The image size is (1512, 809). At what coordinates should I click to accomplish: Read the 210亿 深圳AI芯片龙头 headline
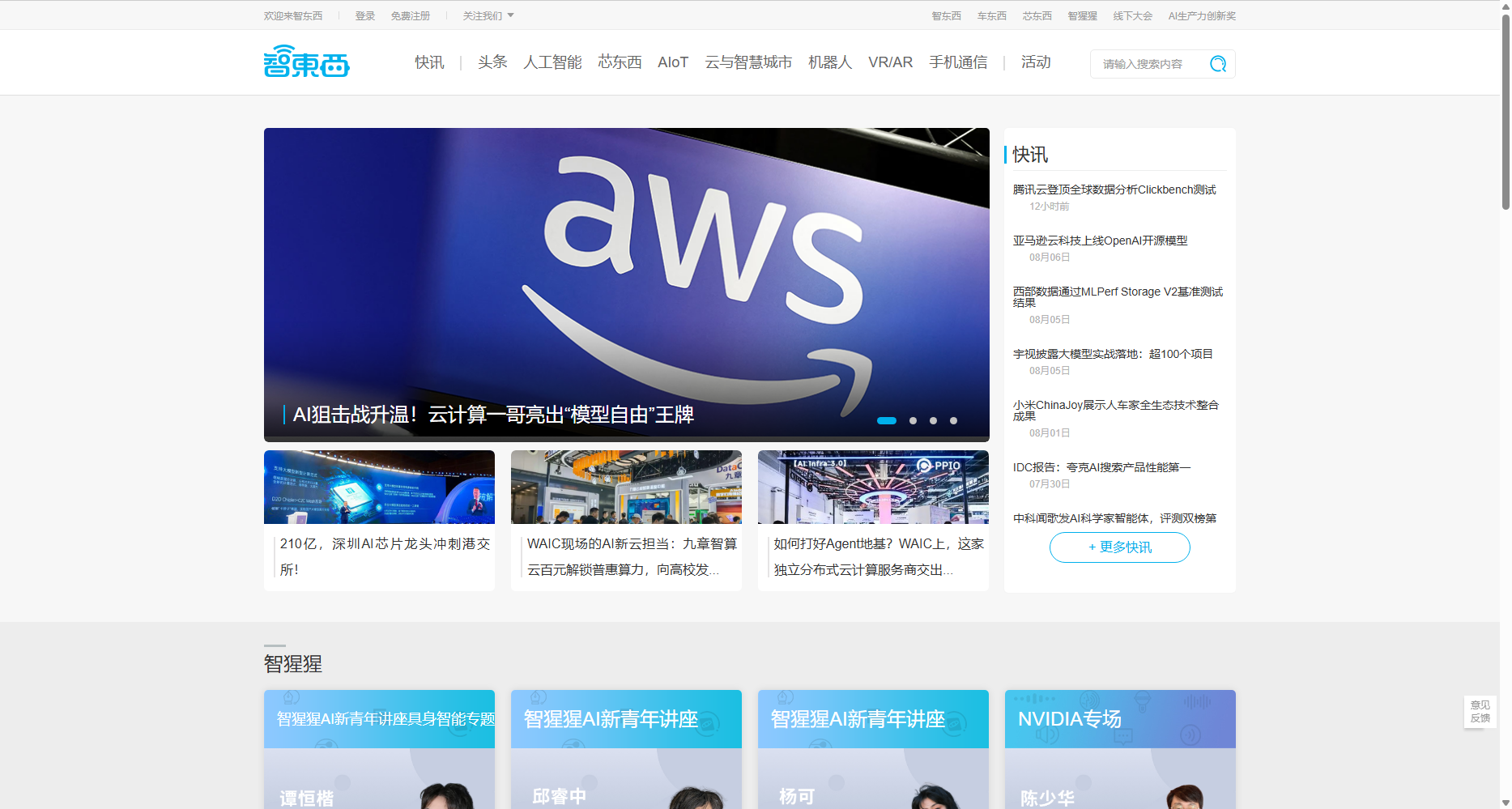tap(385, 556)
